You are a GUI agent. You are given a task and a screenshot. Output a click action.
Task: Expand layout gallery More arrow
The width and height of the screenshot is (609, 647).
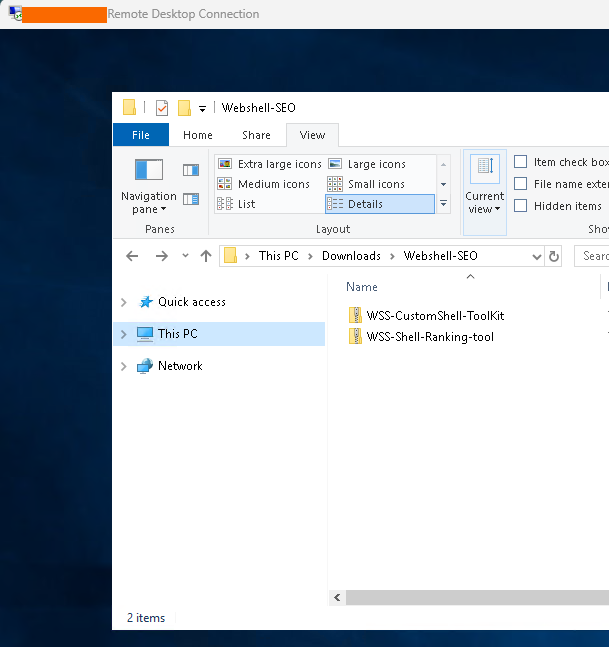(444, 203)
